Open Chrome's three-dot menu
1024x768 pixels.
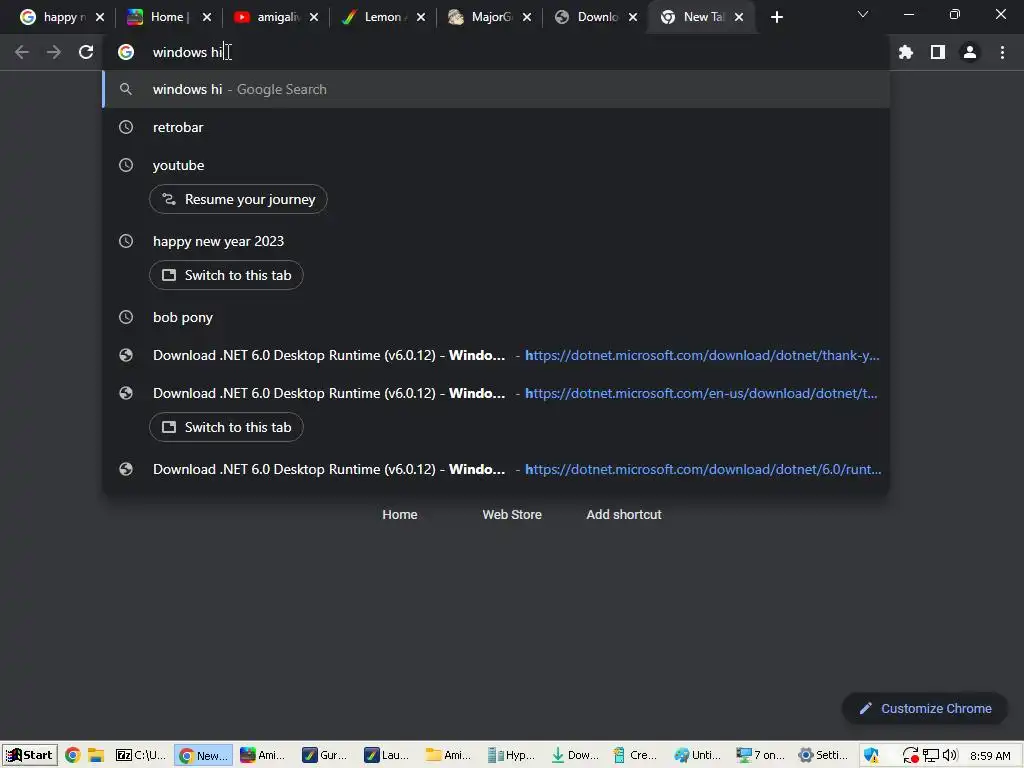[x=1002, y=52]
